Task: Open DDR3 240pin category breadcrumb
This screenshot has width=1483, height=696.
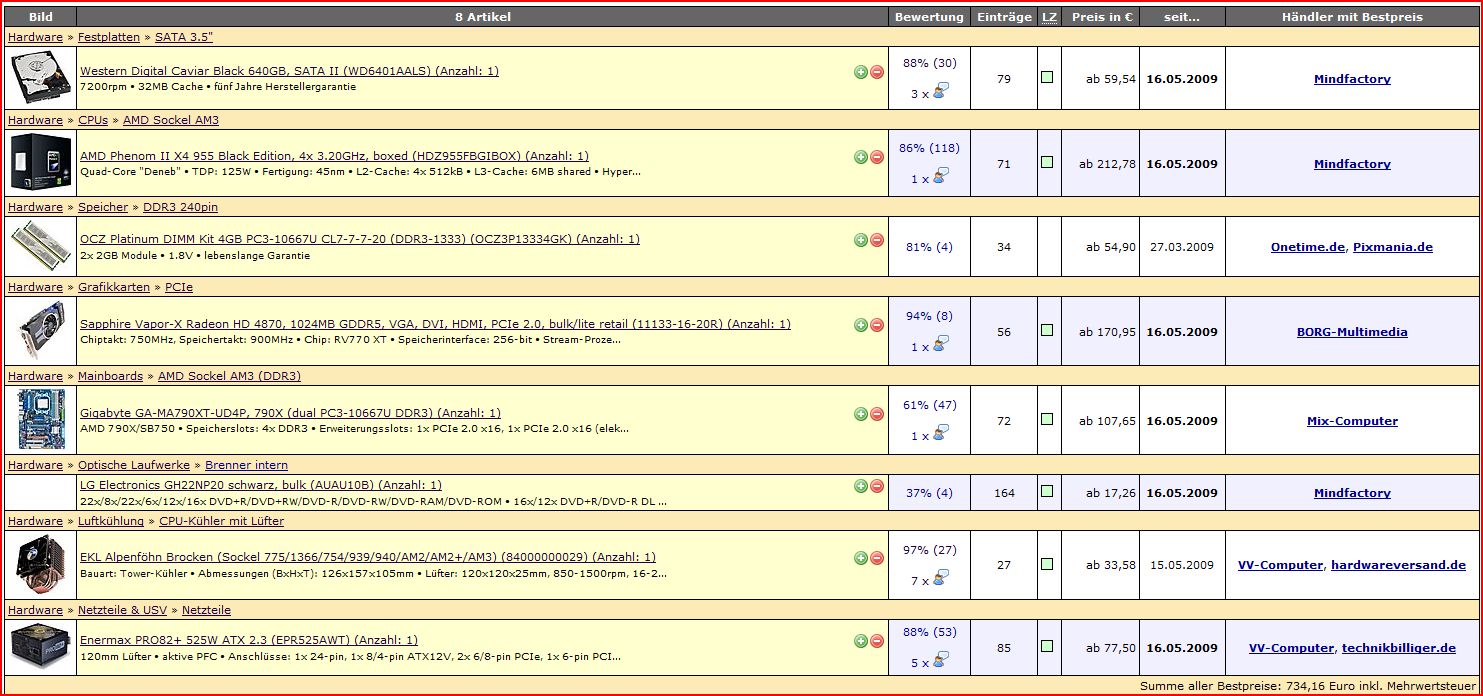Action: click(180, 207)
